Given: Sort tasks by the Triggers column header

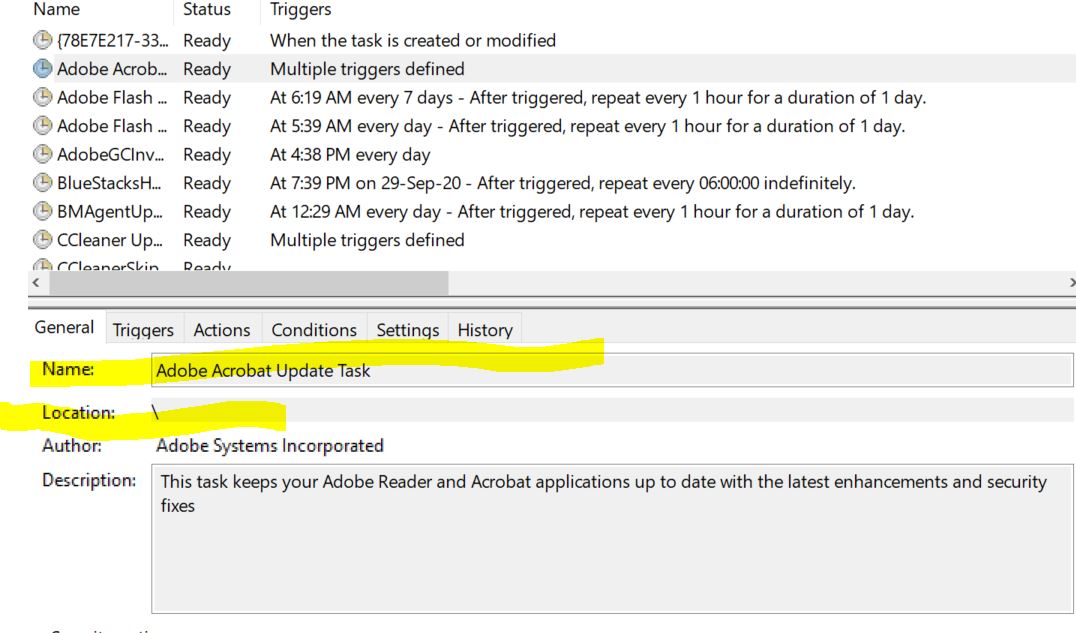Looking at the screenshot, I should click(x=301, y=10).
